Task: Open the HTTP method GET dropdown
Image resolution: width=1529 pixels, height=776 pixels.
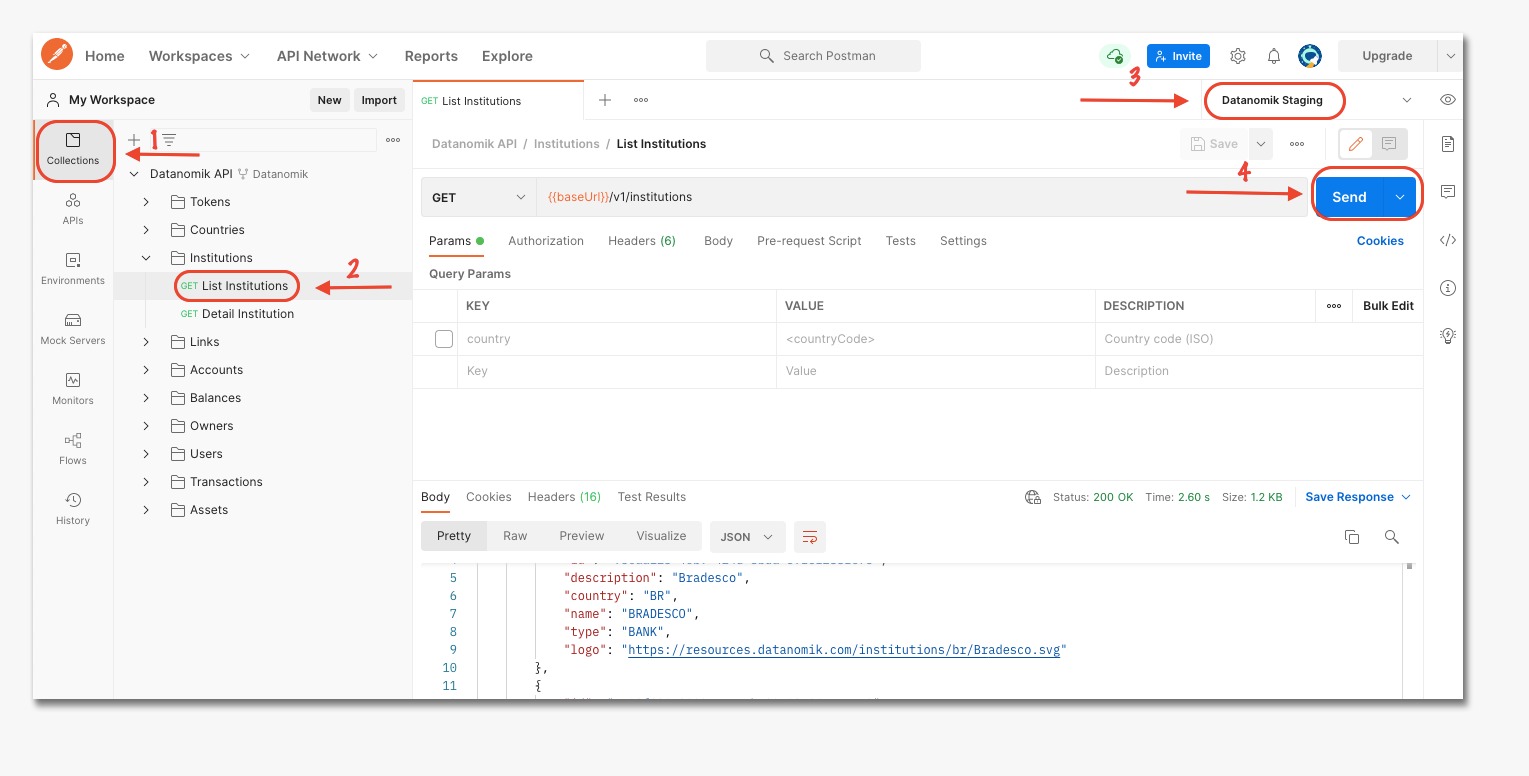Action: 479,197
